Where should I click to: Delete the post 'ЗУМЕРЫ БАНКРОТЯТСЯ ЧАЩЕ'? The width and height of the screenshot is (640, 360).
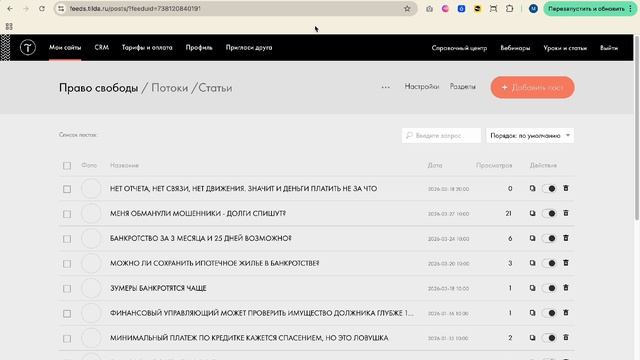[566, 288]
